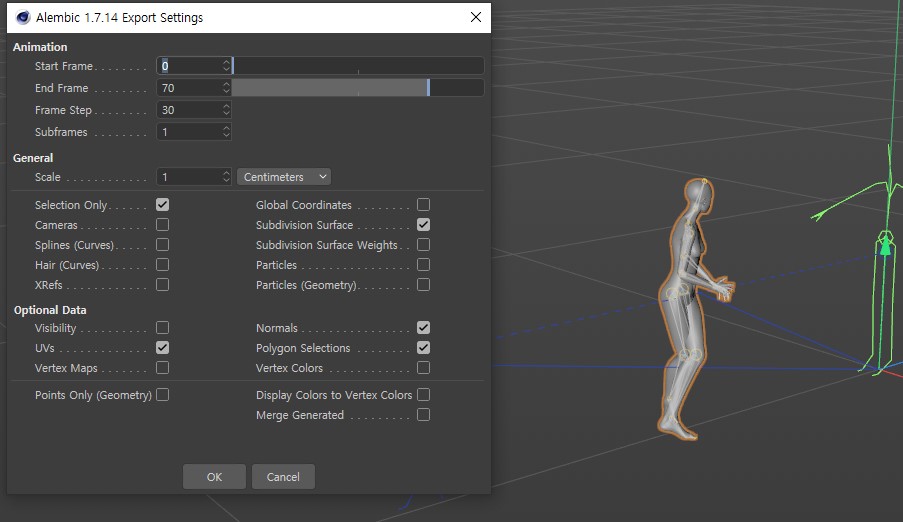Enable the Particles checkbox
Screen dimensions: 903x522
(x=423, y=264)
